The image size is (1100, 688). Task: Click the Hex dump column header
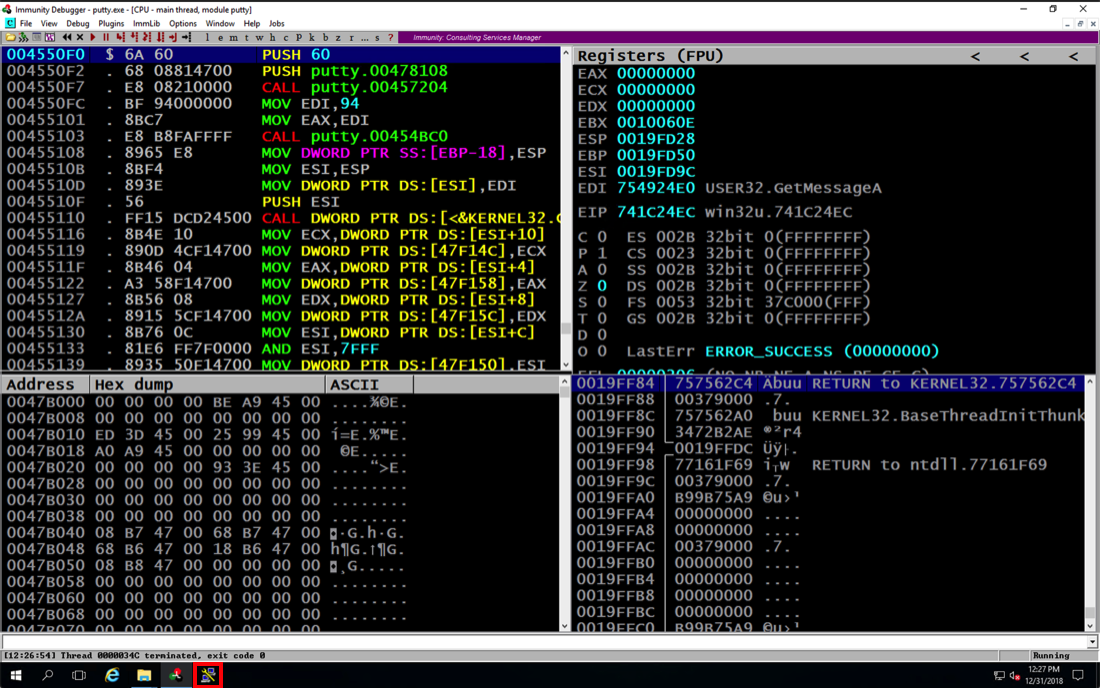207,384
